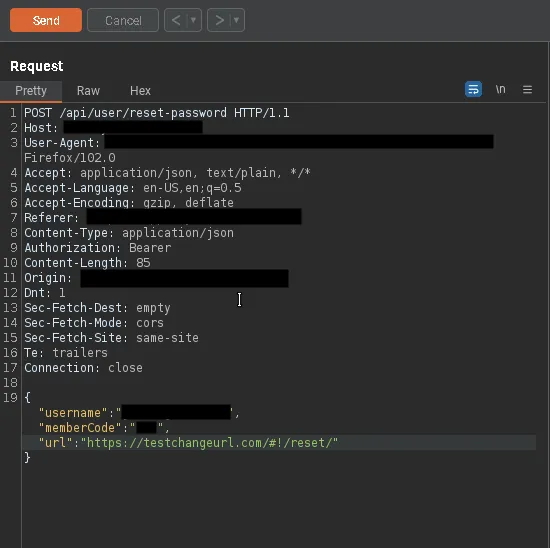Switch to the Hex tab

coord(140,91)
